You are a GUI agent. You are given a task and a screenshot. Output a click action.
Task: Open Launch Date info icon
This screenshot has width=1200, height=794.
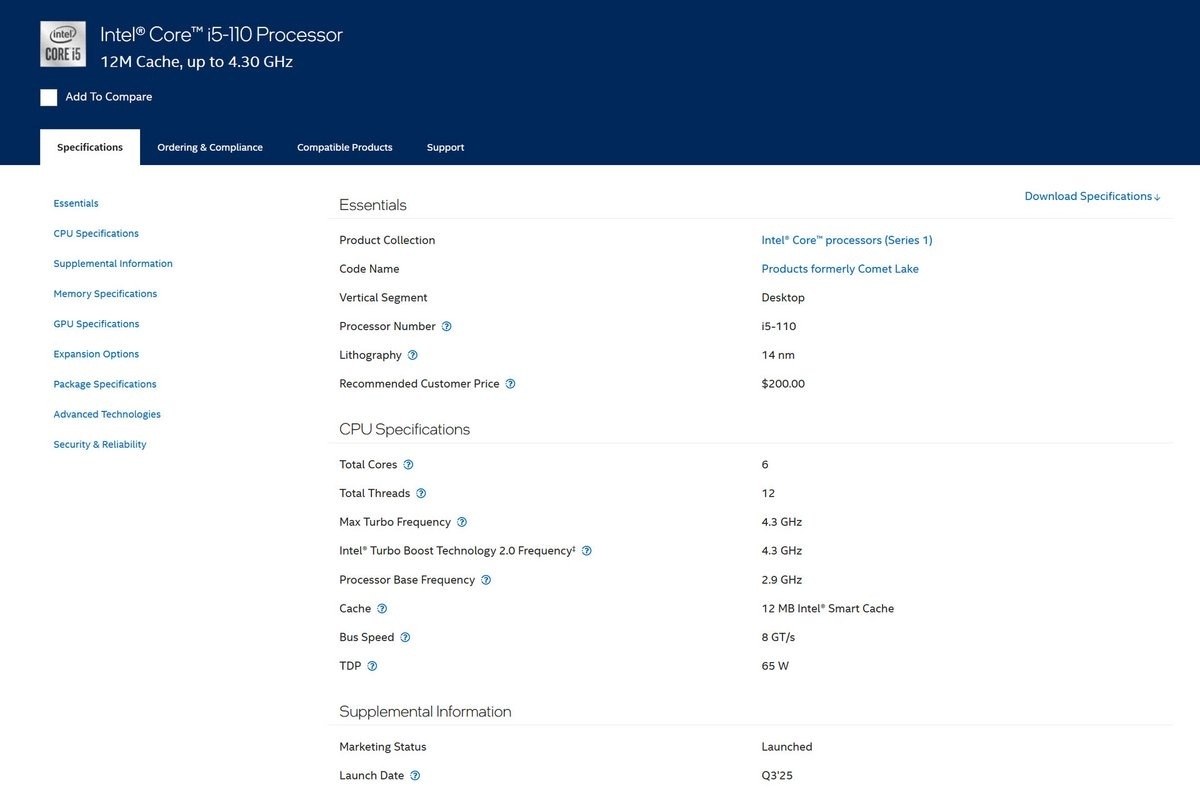[x=415, y=776]
